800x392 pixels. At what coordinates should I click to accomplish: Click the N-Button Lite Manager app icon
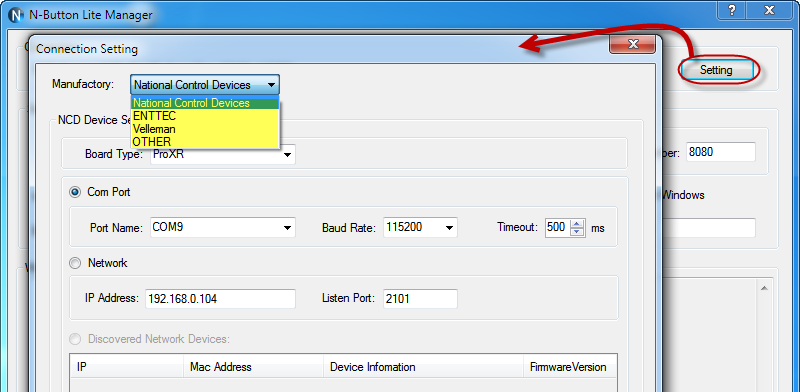pos(17,15)
